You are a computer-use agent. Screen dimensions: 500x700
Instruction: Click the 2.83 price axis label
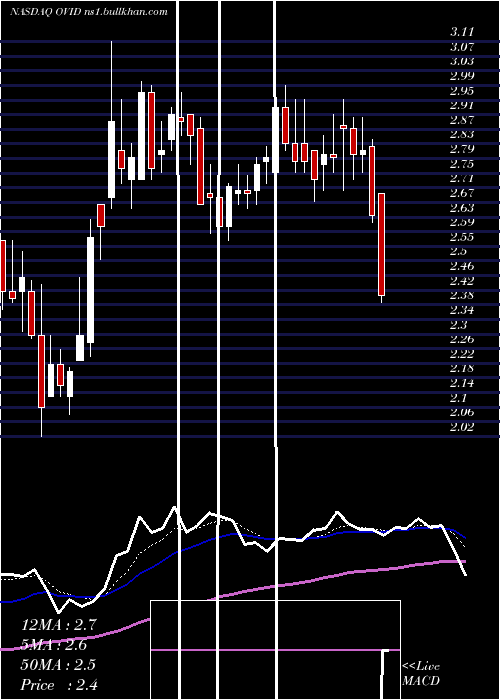pyautogui.click(x=462, y=134)
